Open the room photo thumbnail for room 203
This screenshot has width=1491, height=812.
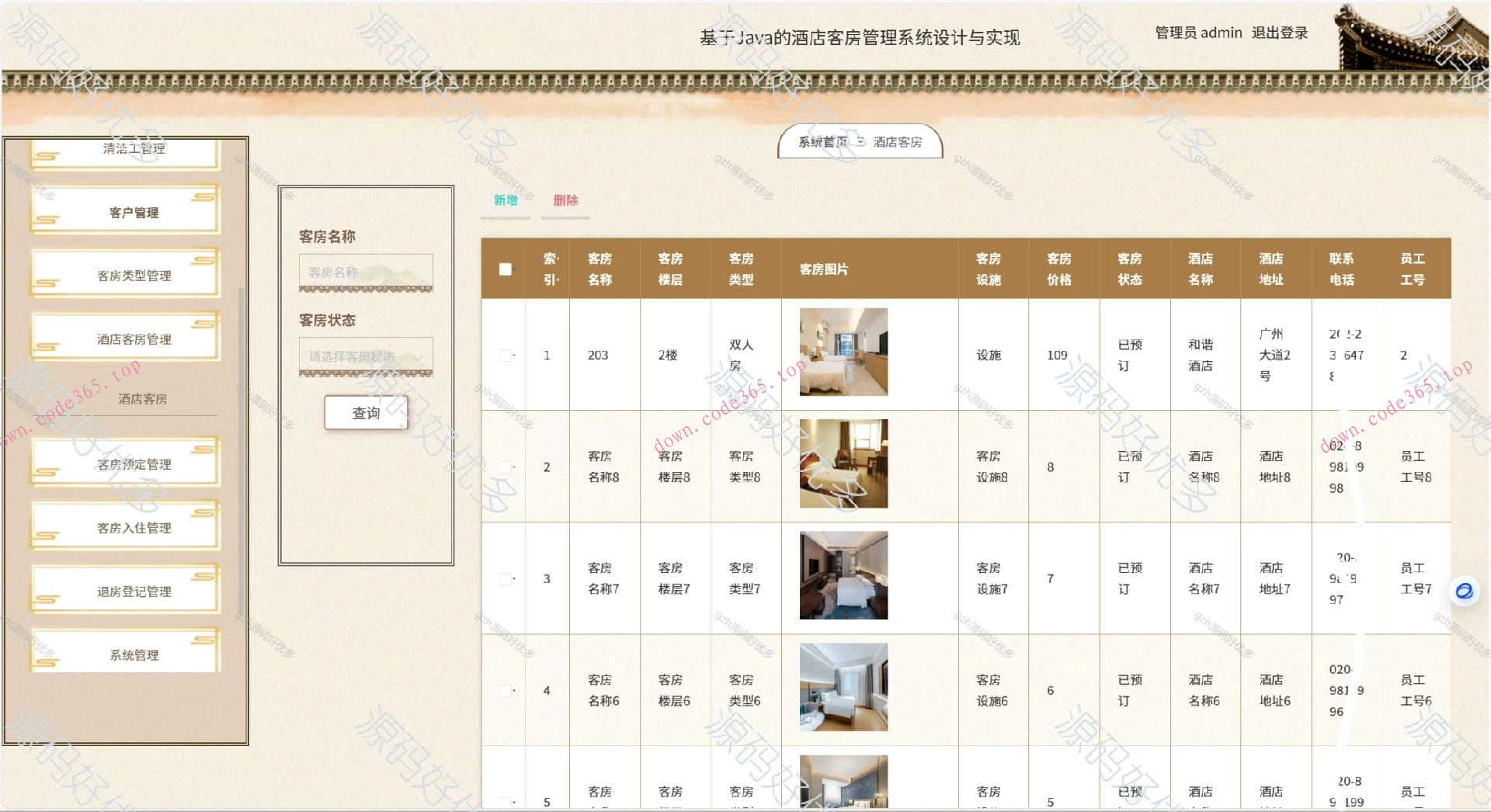[843, 352]
